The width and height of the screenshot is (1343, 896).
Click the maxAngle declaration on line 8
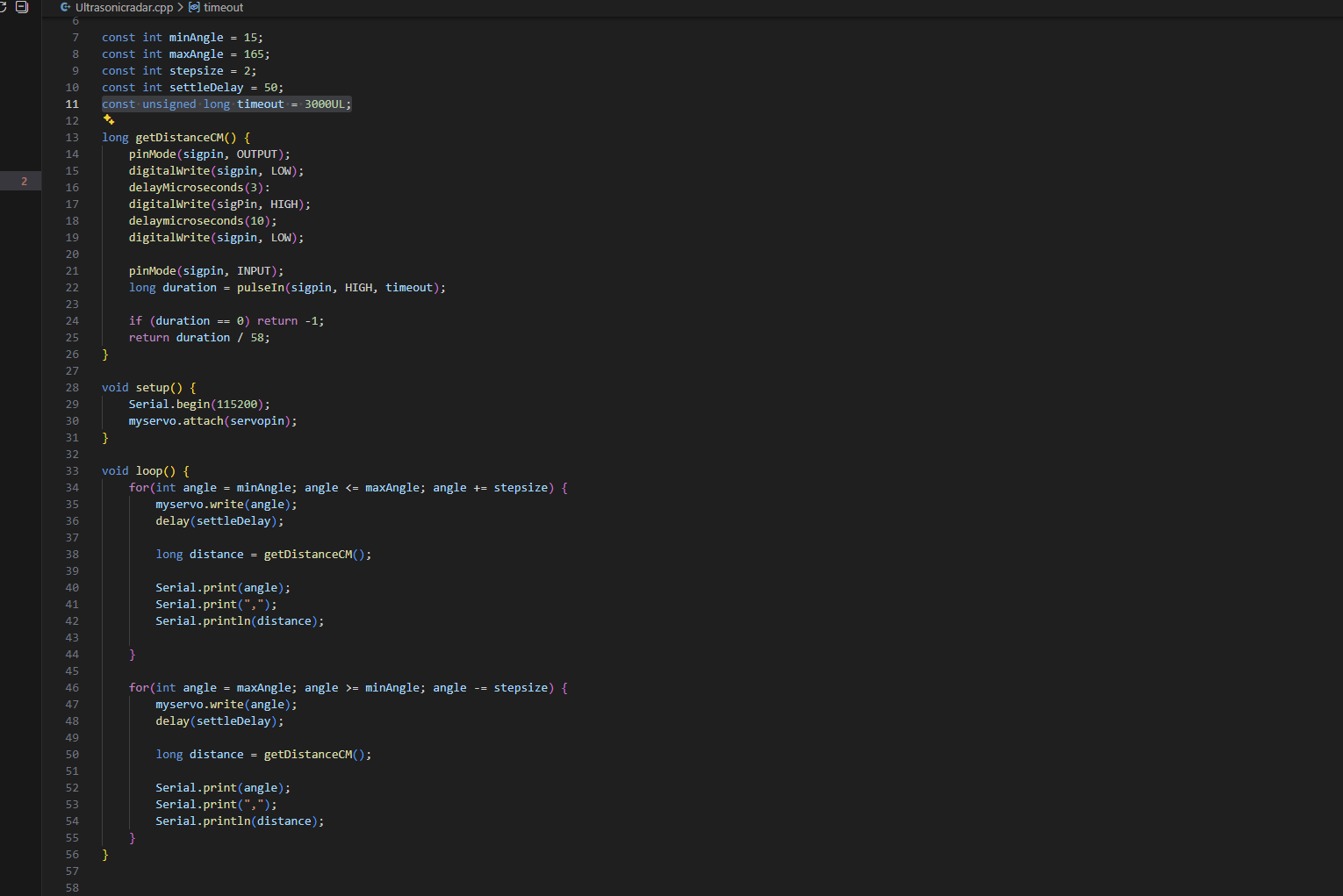(x=196, y=54)
